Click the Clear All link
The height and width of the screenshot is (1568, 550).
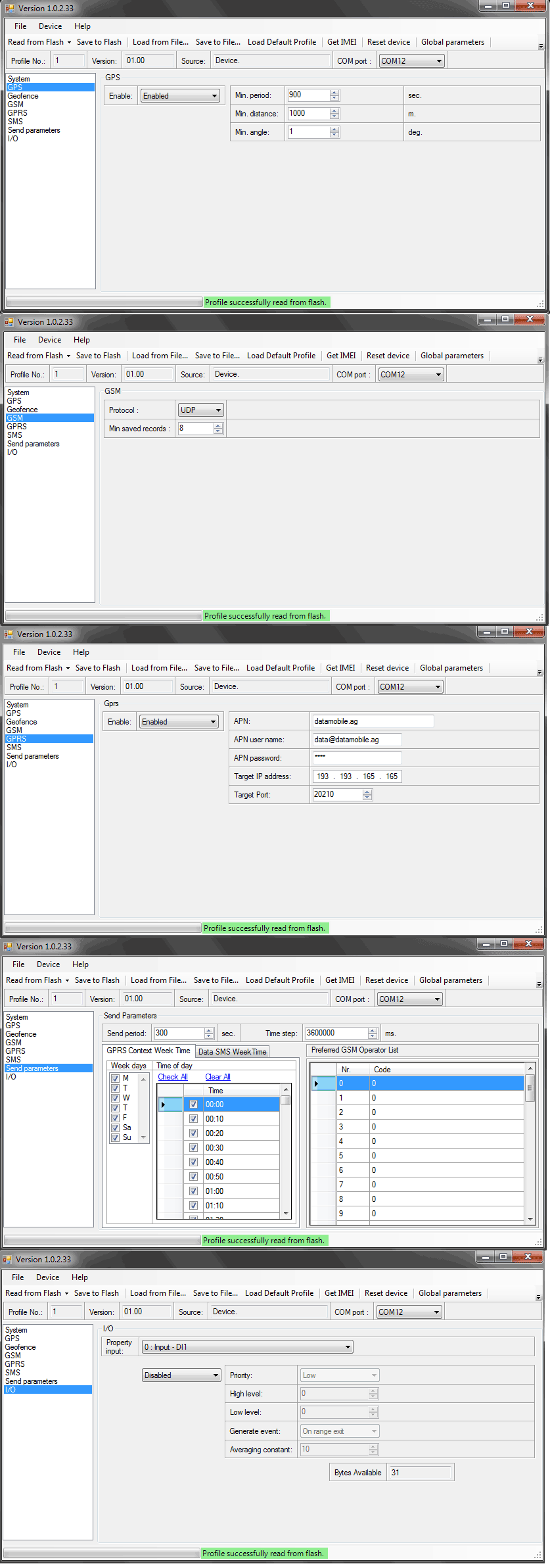(x=218, y=1077)
